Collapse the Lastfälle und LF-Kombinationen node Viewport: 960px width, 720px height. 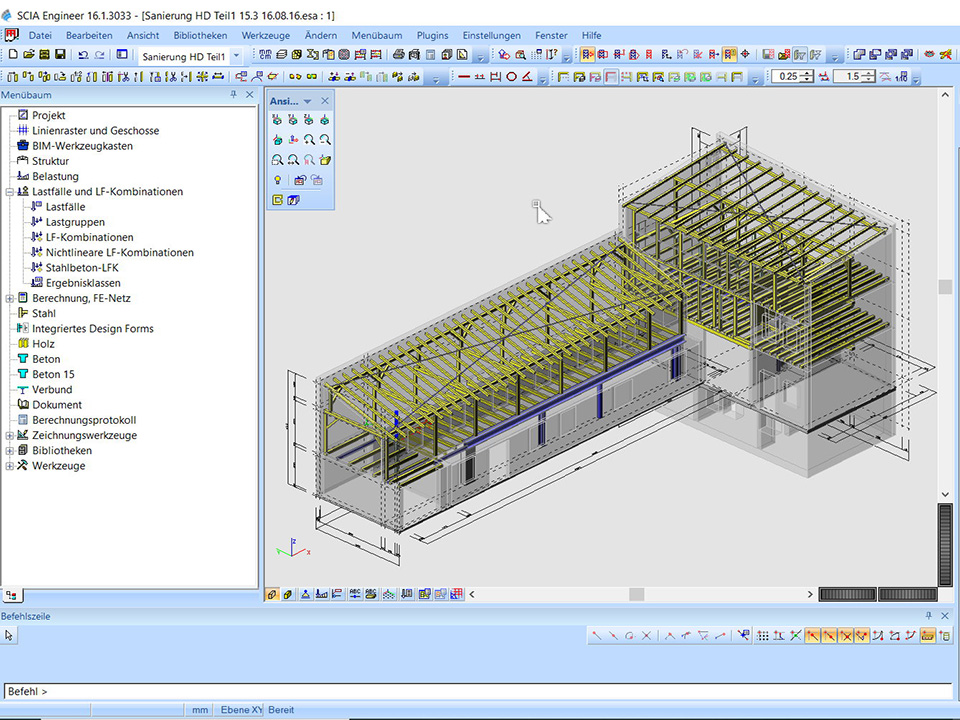10,192
